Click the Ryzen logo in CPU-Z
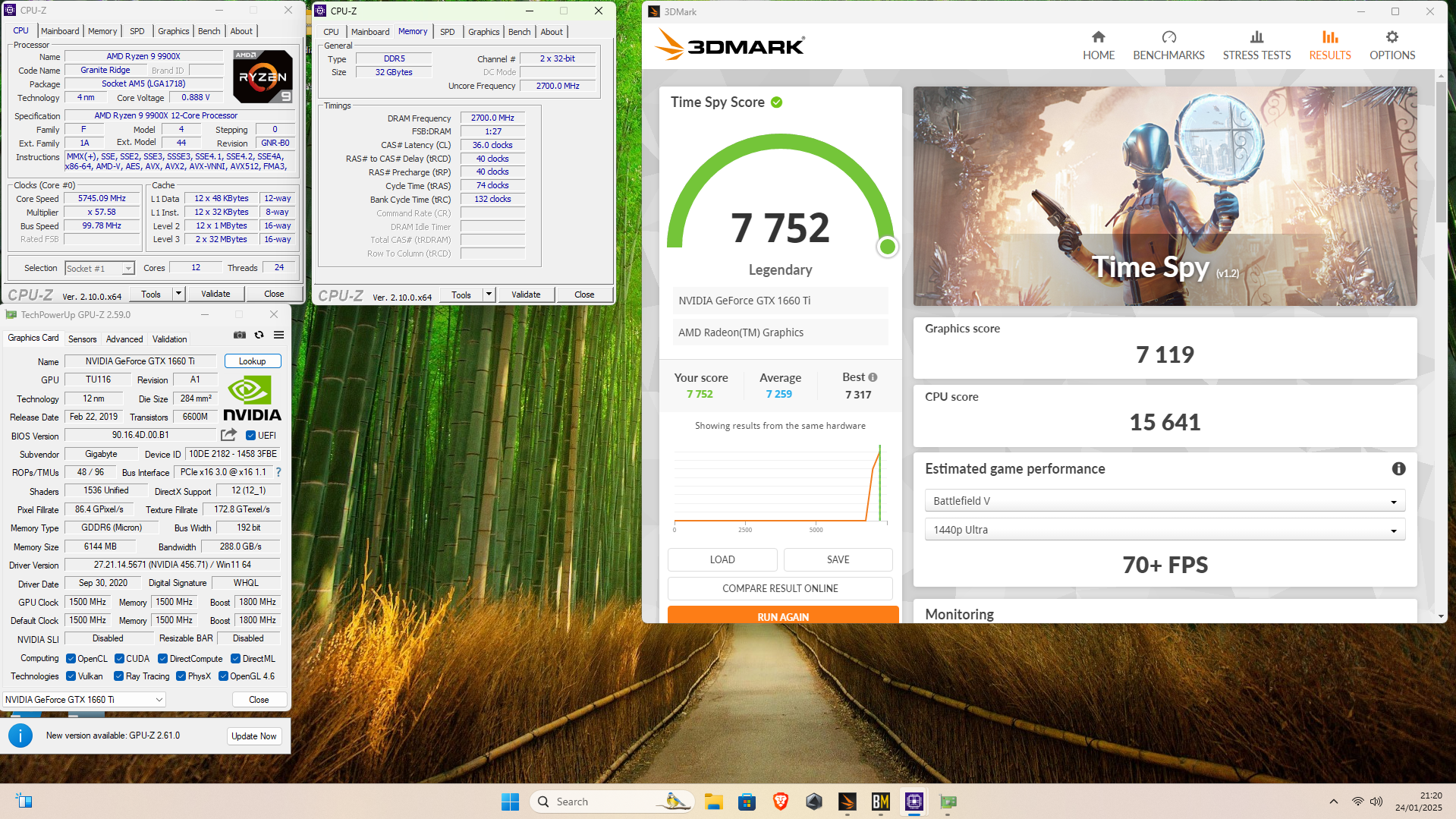The image size is (1456, 819). pyautogui.click(x=263, y=76)
